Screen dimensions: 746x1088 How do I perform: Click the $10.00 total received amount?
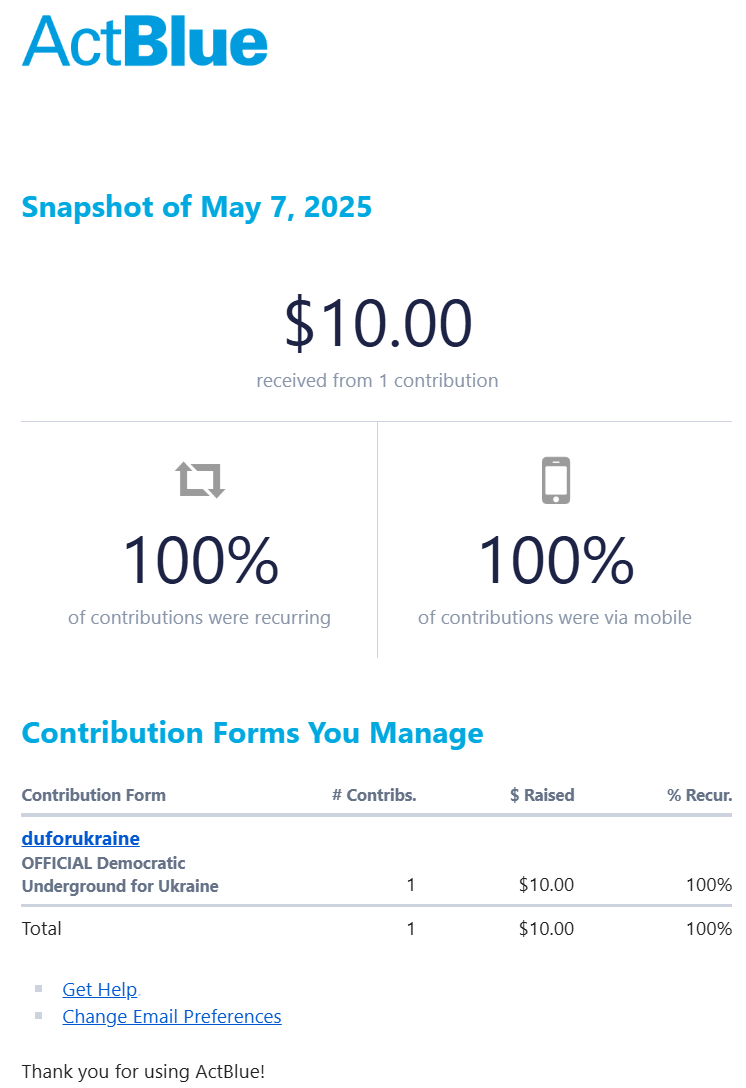click(378, 324)
